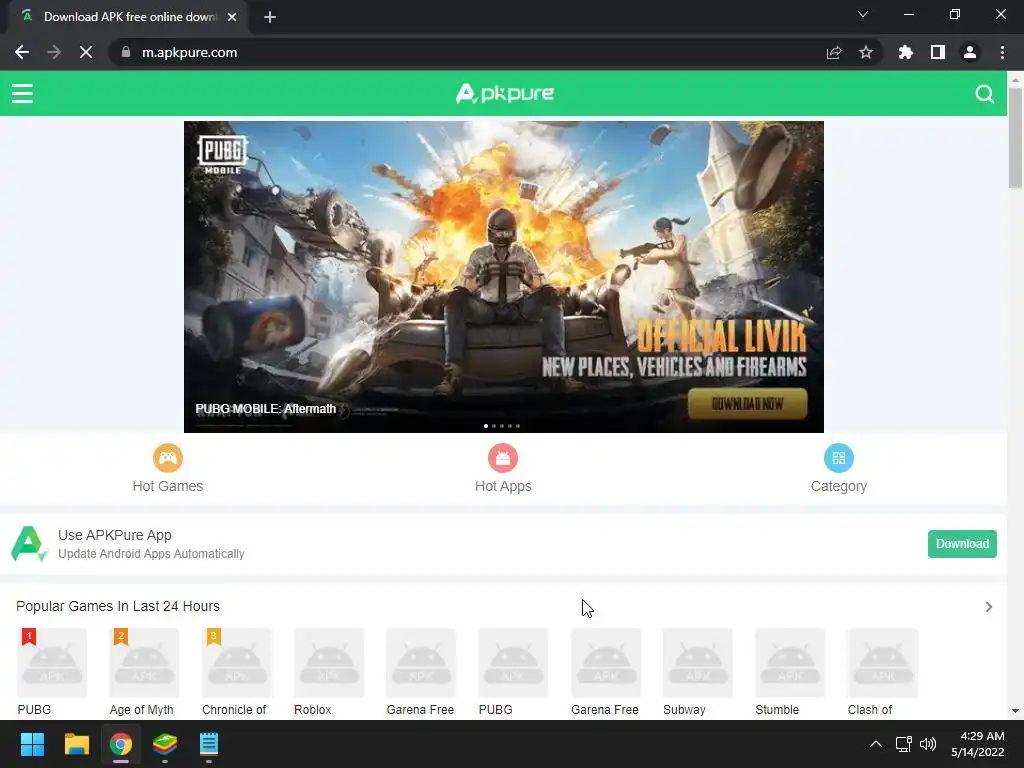Open the rank 1 PUBG game thumbnail
The height and width of the screenshot is (768, 1024).
pyautogui.click(x=52, y=663)
